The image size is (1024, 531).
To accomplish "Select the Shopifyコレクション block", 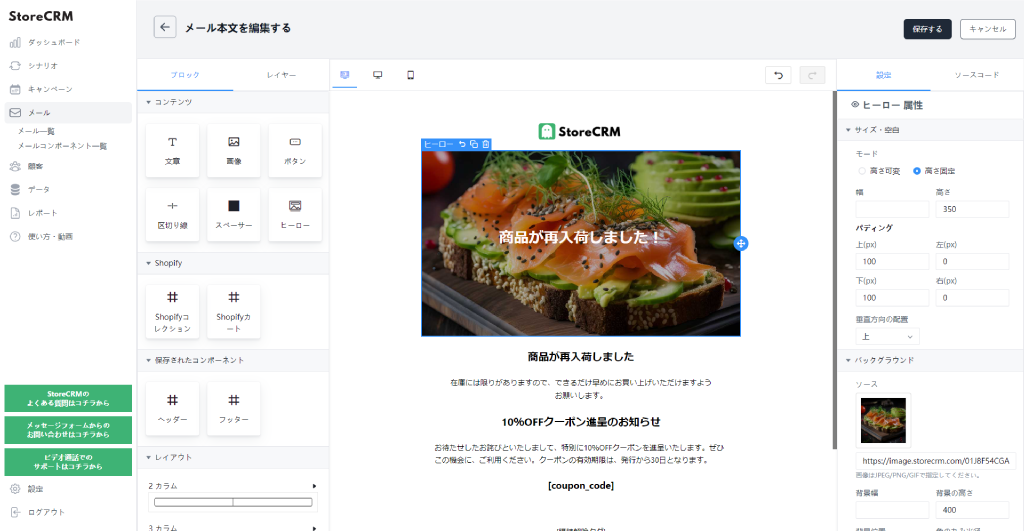I will [x=172, y=312].
